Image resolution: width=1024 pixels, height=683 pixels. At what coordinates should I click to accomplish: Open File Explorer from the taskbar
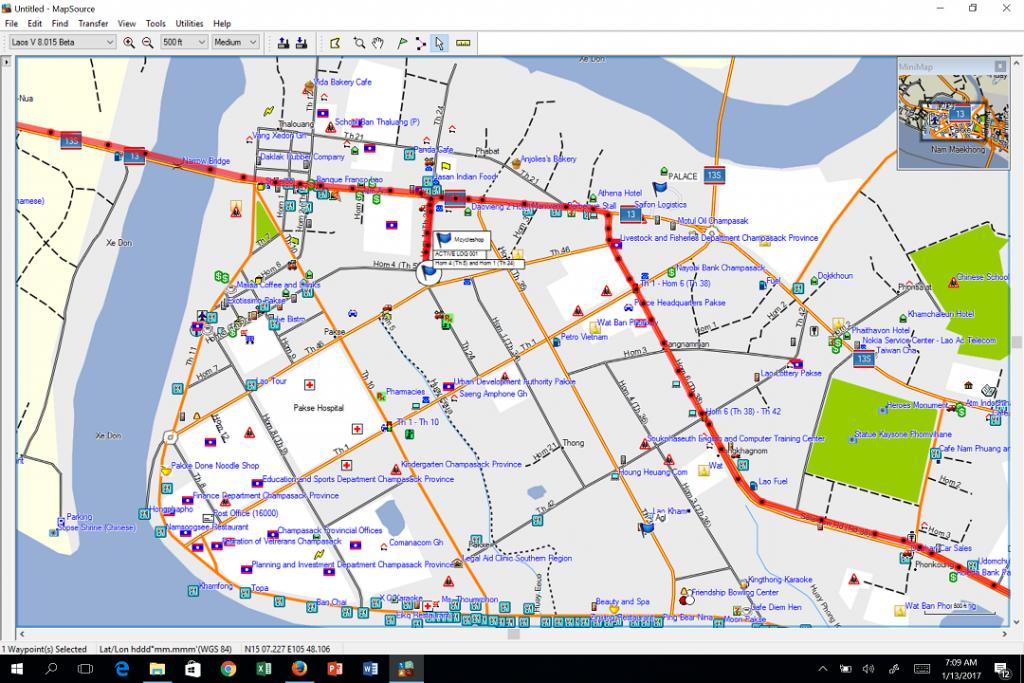157,669
